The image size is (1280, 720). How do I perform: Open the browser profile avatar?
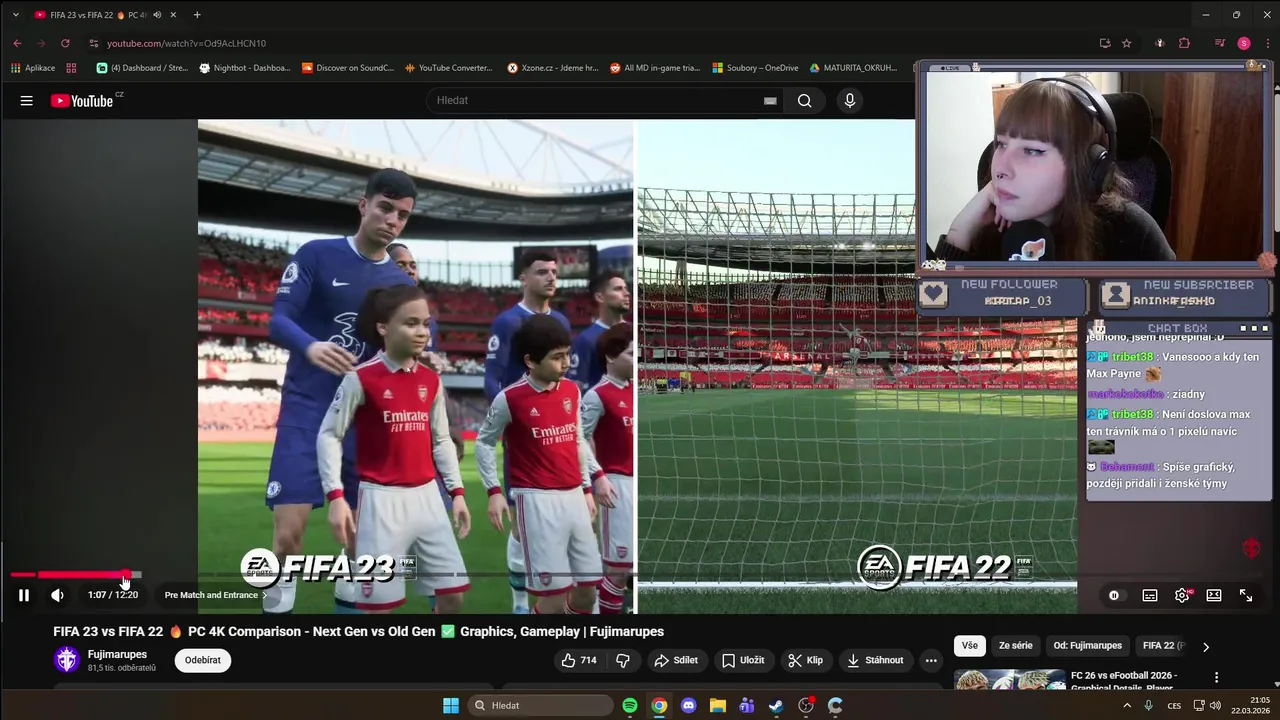(1244, 43)
